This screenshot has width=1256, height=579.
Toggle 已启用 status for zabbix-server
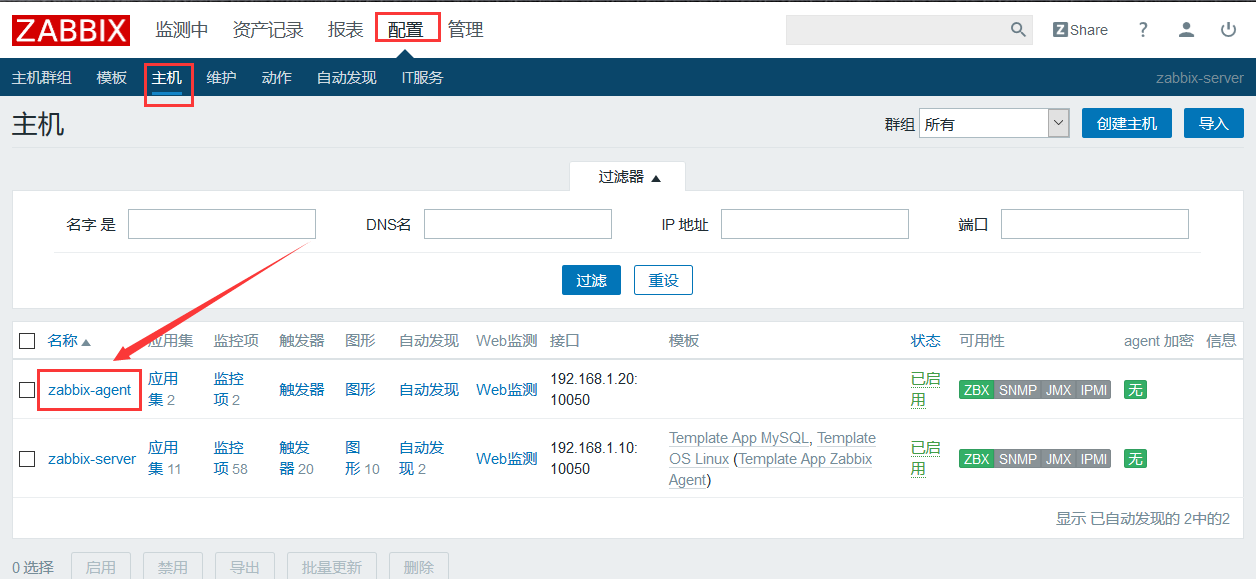click(x=925, y=458)
